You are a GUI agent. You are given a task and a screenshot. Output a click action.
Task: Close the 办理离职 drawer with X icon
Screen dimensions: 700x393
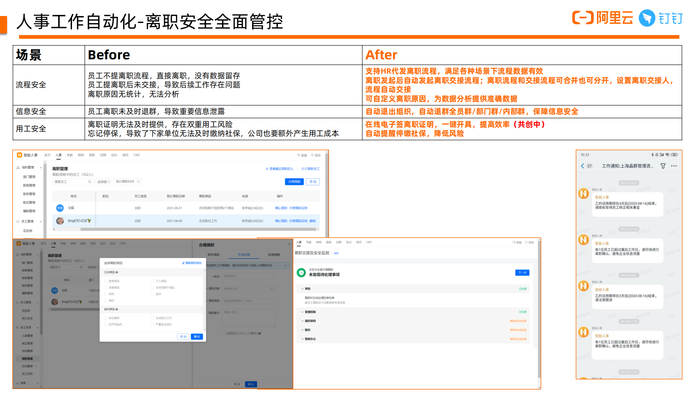coord(289,245)
